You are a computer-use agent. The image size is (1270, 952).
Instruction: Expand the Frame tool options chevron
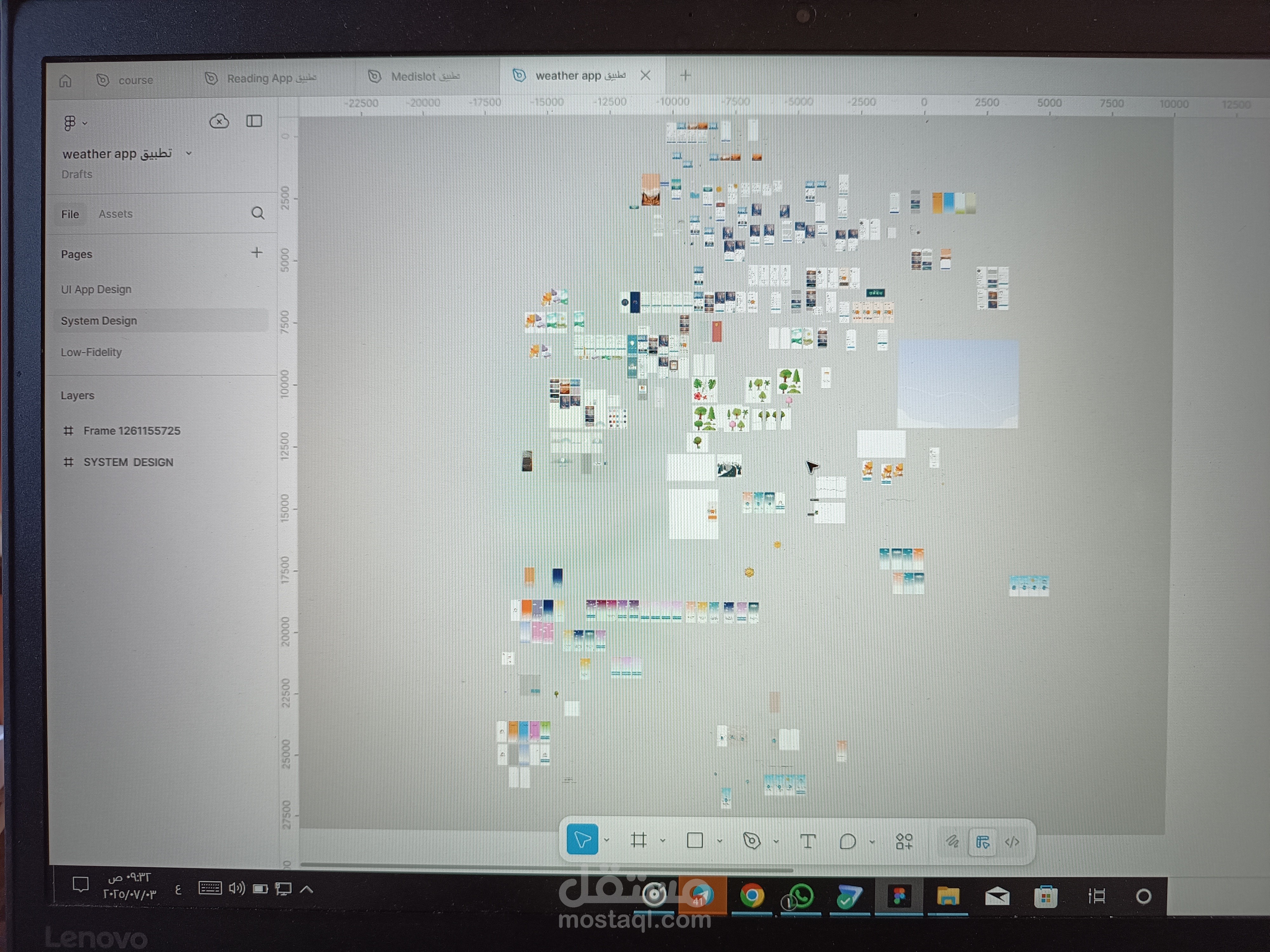click(663, 841)
